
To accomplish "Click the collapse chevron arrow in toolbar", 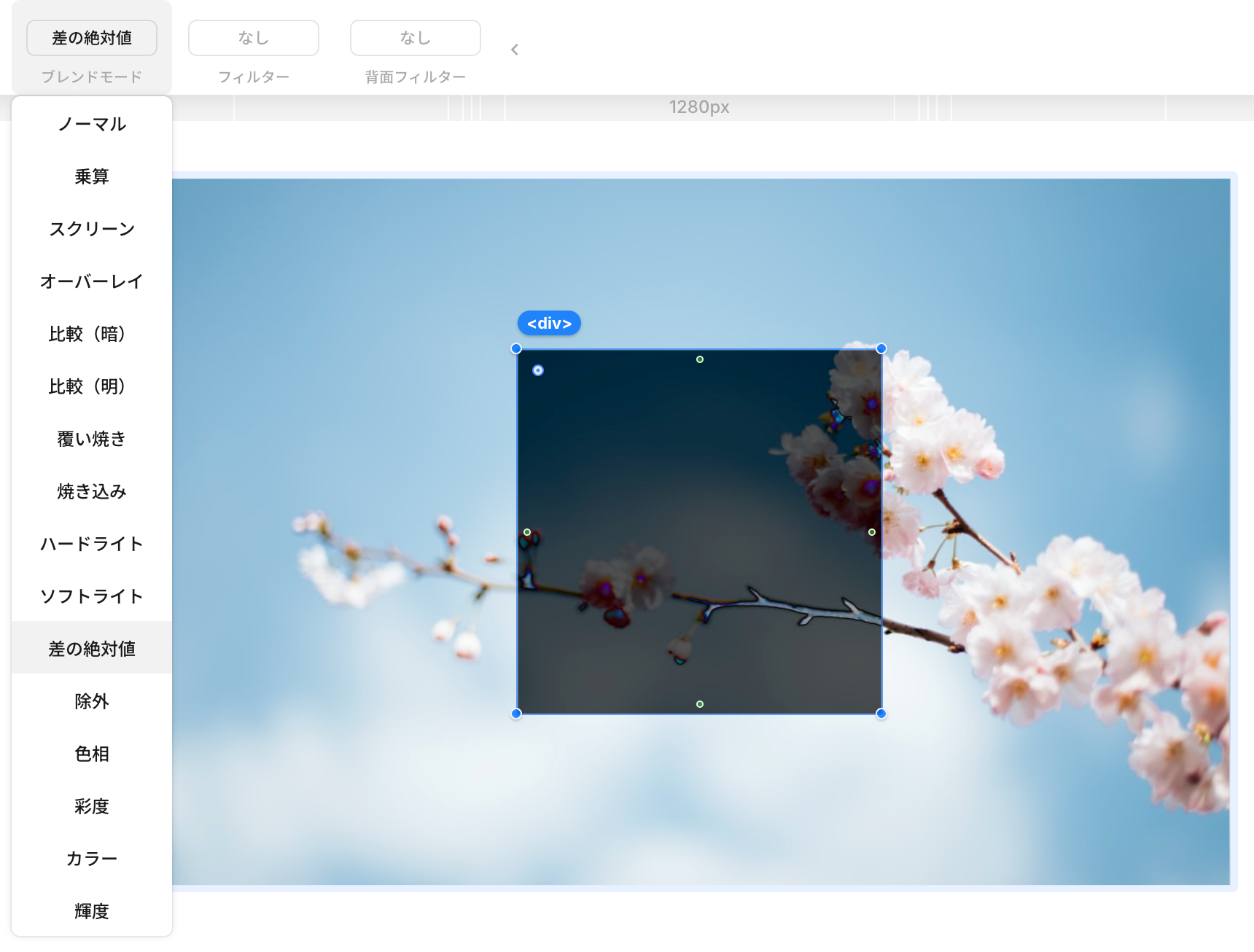I will pos(515,50).
